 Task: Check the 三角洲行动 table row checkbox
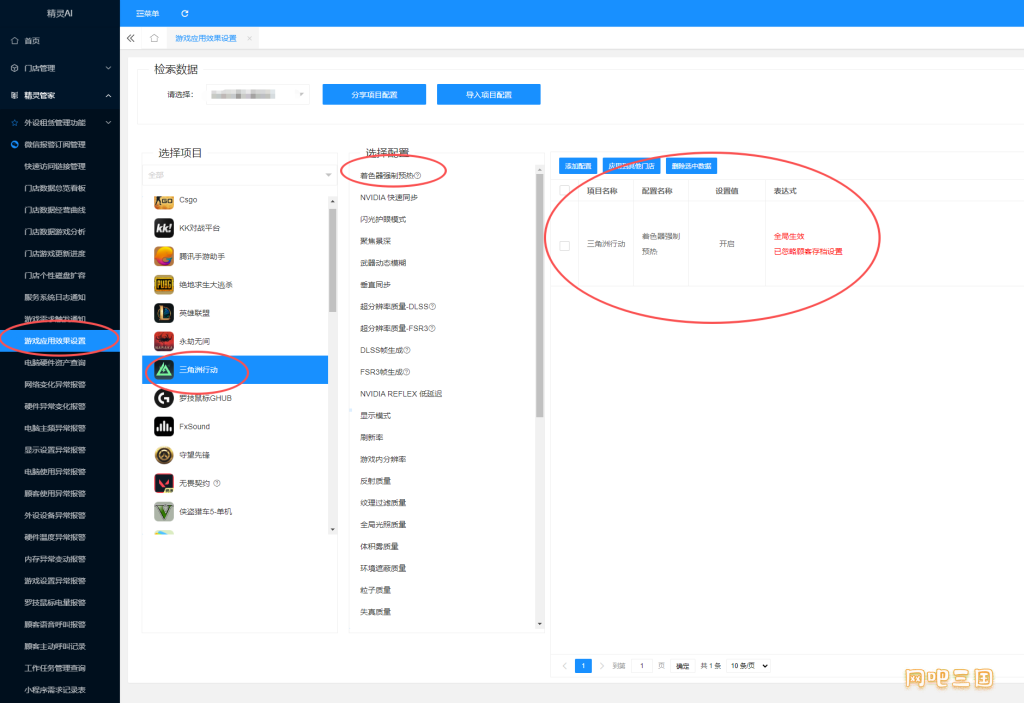[565, 245]
